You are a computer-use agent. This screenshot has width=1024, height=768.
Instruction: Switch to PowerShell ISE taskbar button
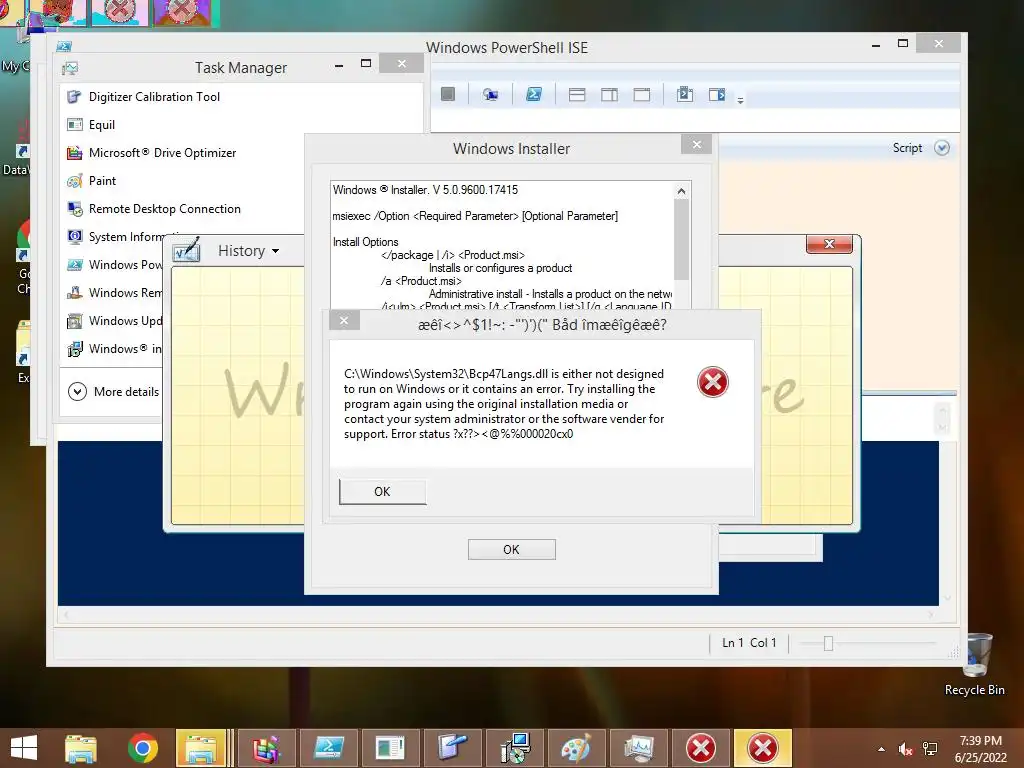(x=328, y=748)
